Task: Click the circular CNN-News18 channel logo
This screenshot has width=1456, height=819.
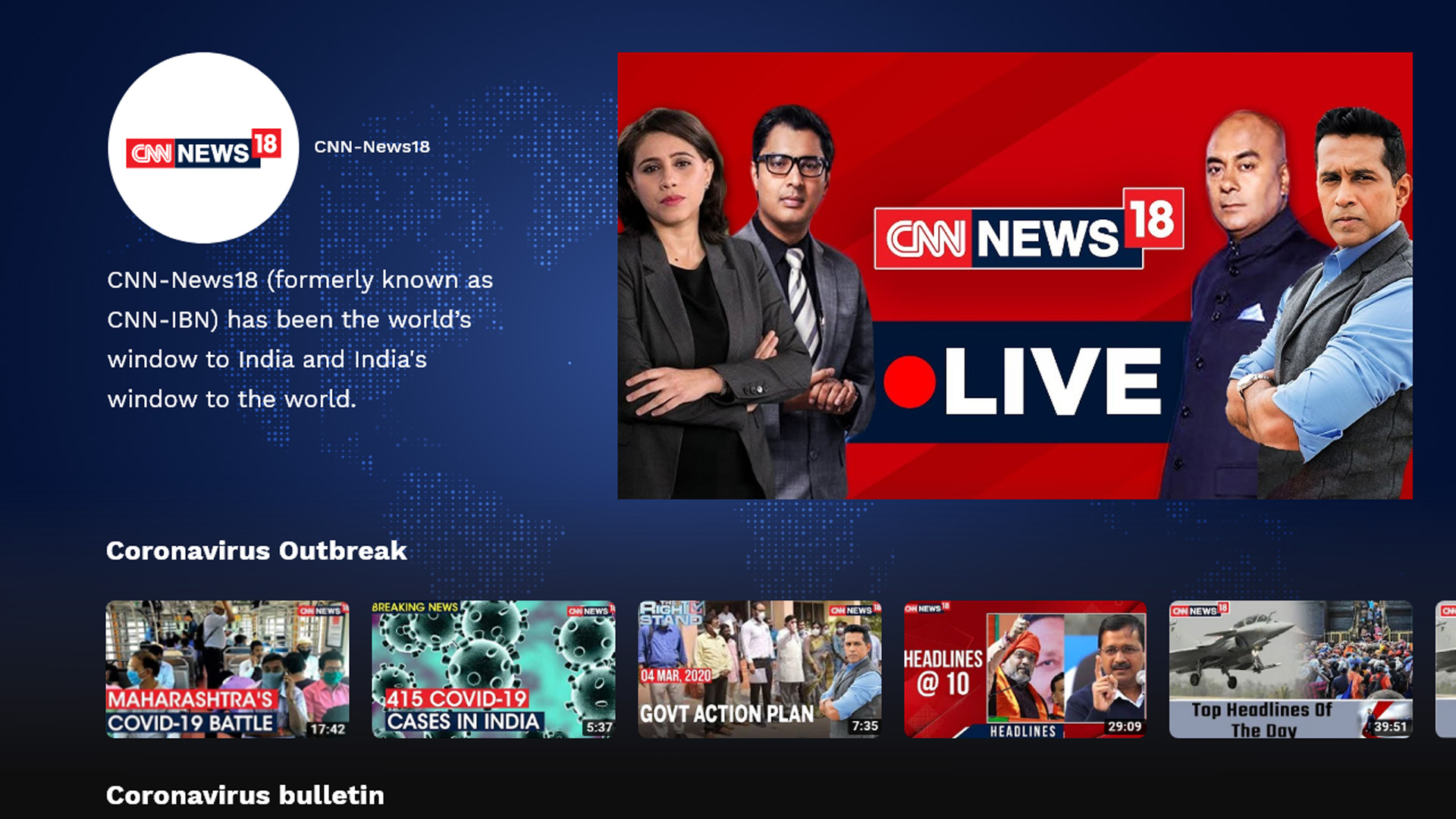Action: [x=203, y=148]
